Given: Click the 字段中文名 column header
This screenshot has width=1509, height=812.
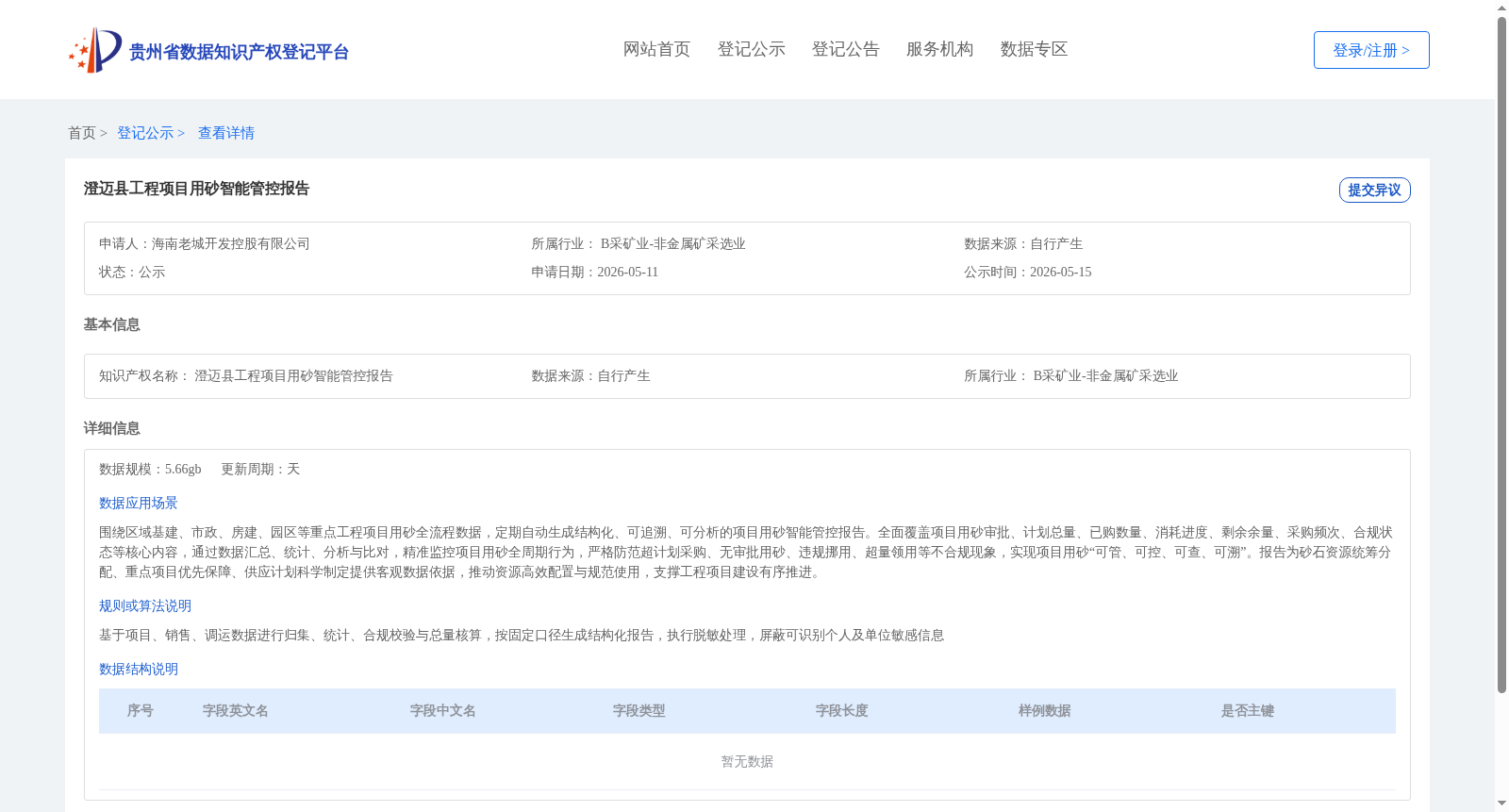Looking at the screenshot, I should pos(443,711).
